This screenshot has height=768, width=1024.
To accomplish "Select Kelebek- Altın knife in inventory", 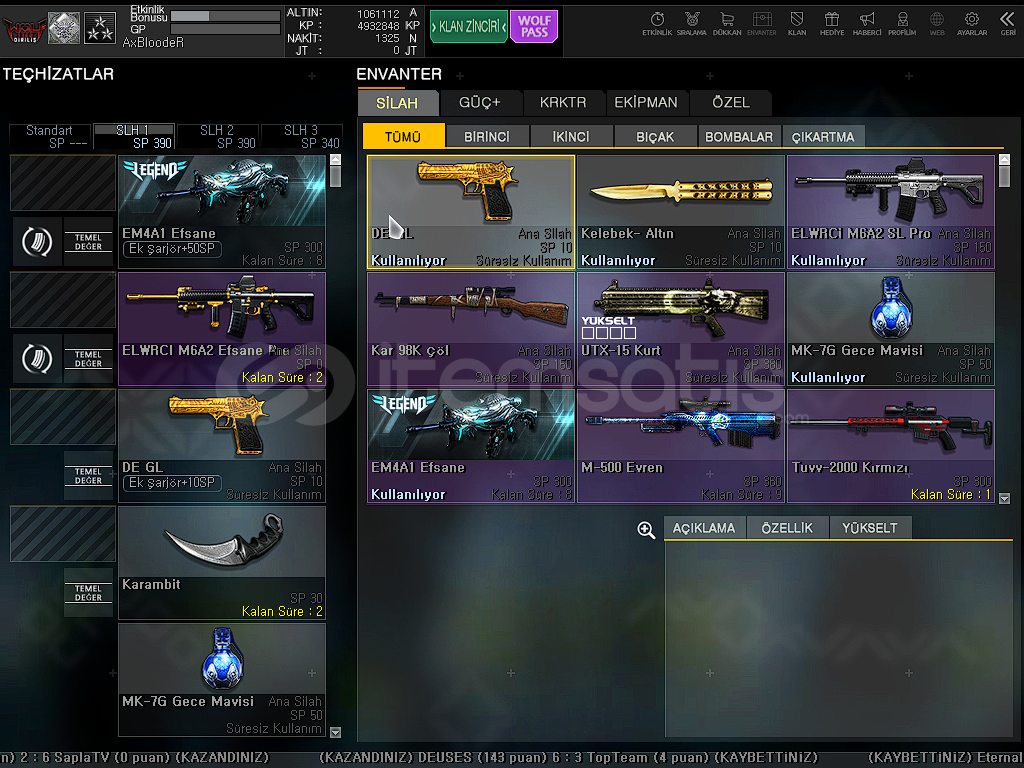I will click(681, 212).
